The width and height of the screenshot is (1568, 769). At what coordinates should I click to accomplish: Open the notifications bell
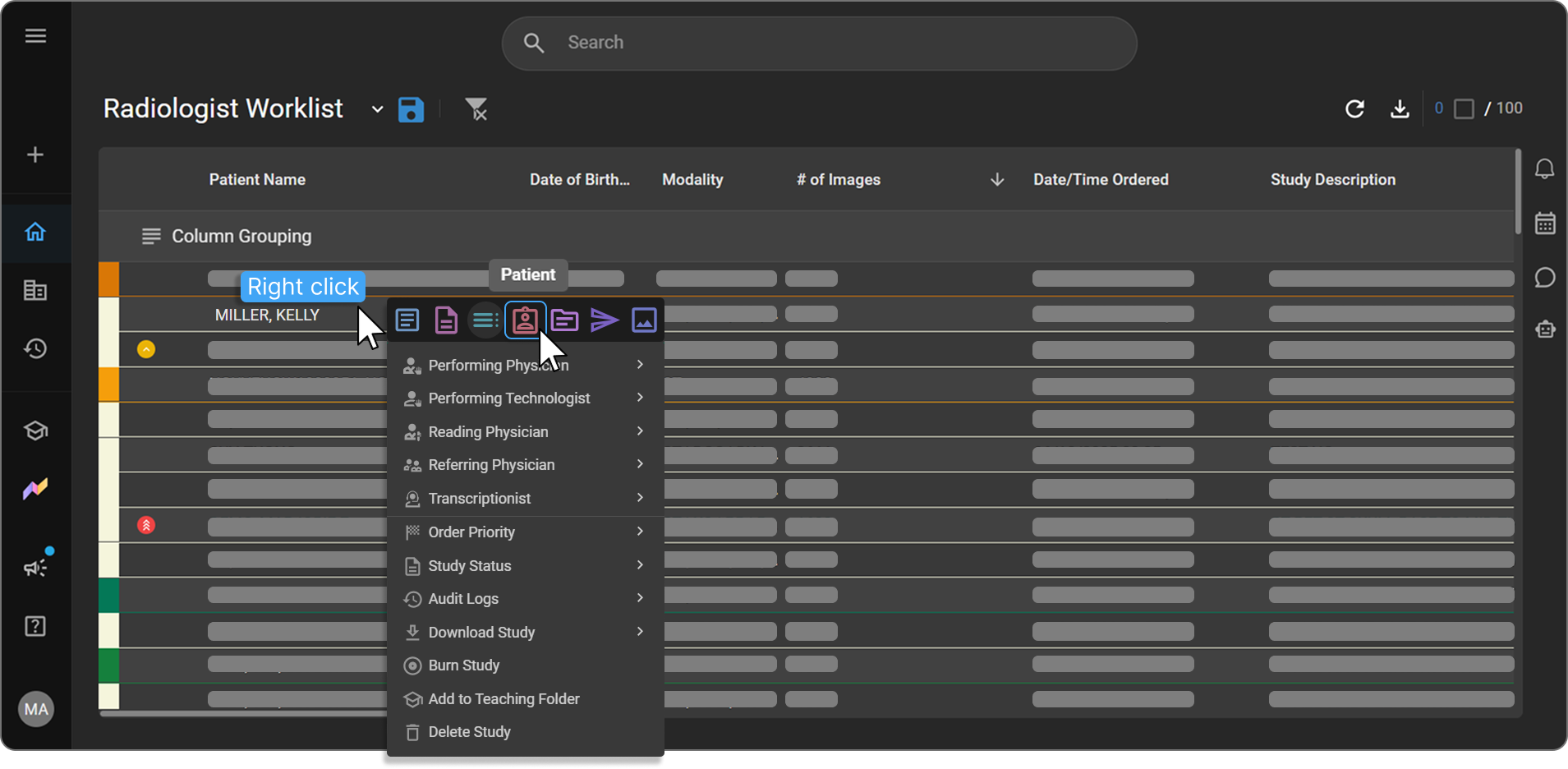click(x=1545, y=168)
